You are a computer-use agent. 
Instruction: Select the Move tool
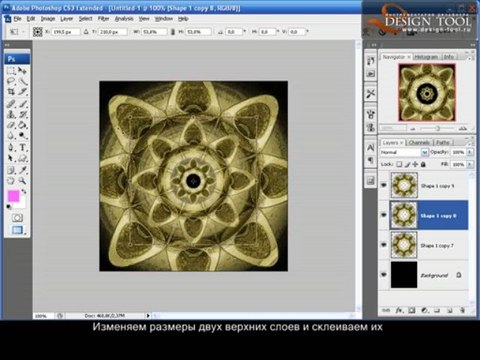[22, 71]
